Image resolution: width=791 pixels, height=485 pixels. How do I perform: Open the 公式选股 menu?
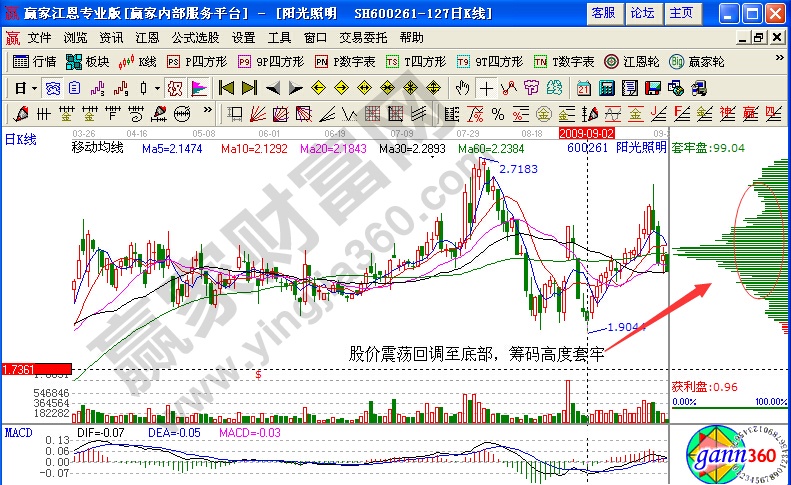[194, 37]
